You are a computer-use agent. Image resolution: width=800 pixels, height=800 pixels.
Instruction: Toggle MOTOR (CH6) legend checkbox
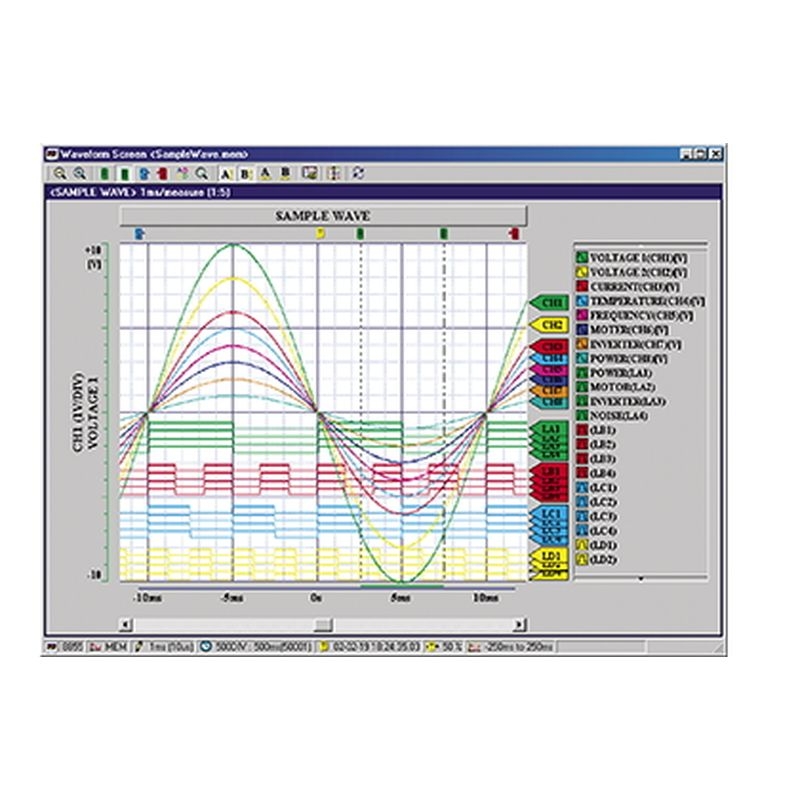click(x=582, y=330)
